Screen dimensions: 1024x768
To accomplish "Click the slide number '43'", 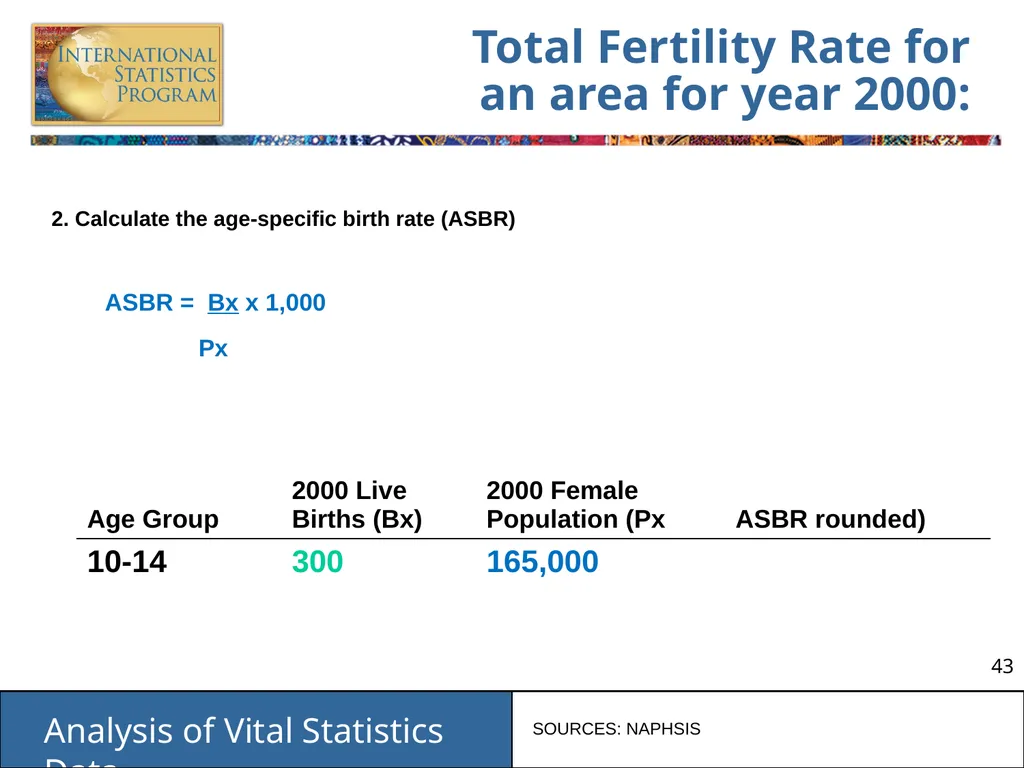I will 1002,666.
